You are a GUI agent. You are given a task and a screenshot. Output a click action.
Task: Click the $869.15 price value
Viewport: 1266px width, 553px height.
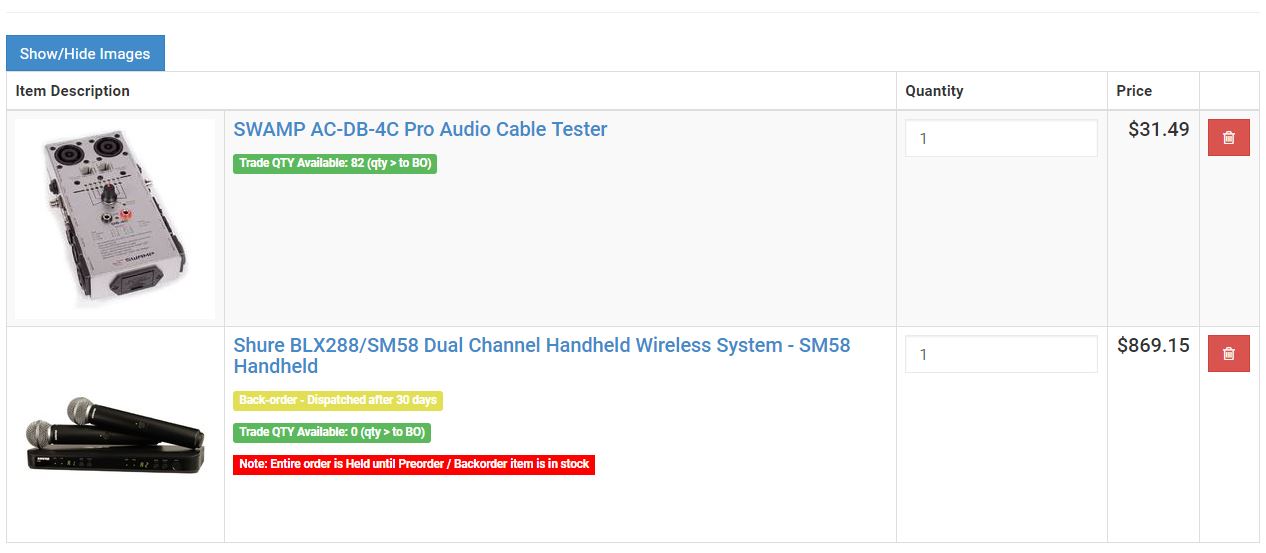coord(1153,346)
